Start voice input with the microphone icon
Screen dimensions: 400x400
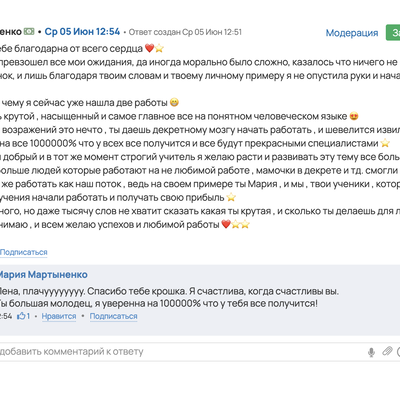[x=371, y=352]
